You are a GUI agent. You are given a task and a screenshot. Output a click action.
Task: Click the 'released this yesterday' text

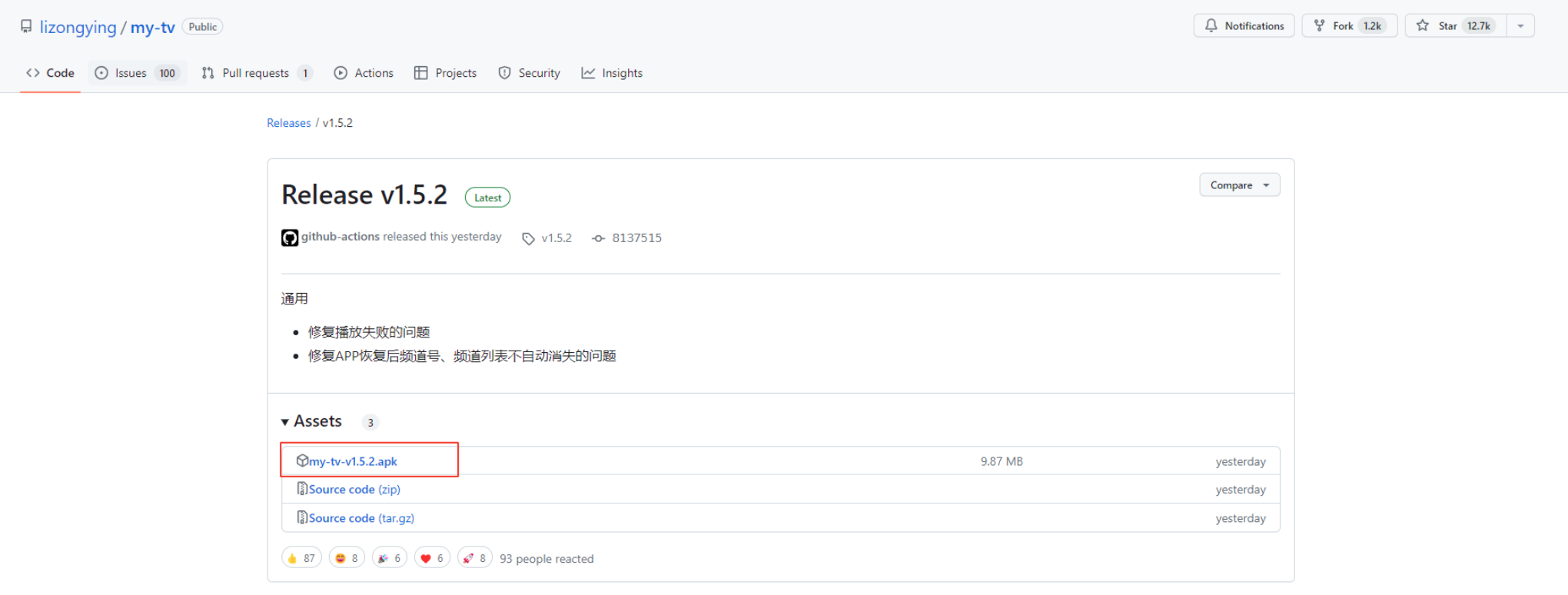pos(442,237)
